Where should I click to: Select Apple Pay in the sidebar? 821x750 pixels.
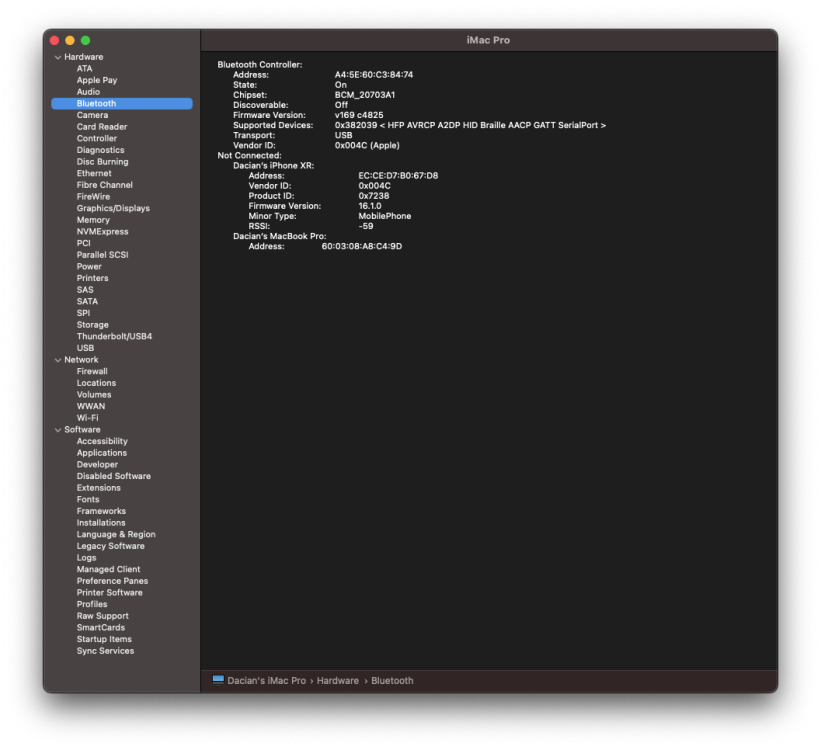(97, 80)
